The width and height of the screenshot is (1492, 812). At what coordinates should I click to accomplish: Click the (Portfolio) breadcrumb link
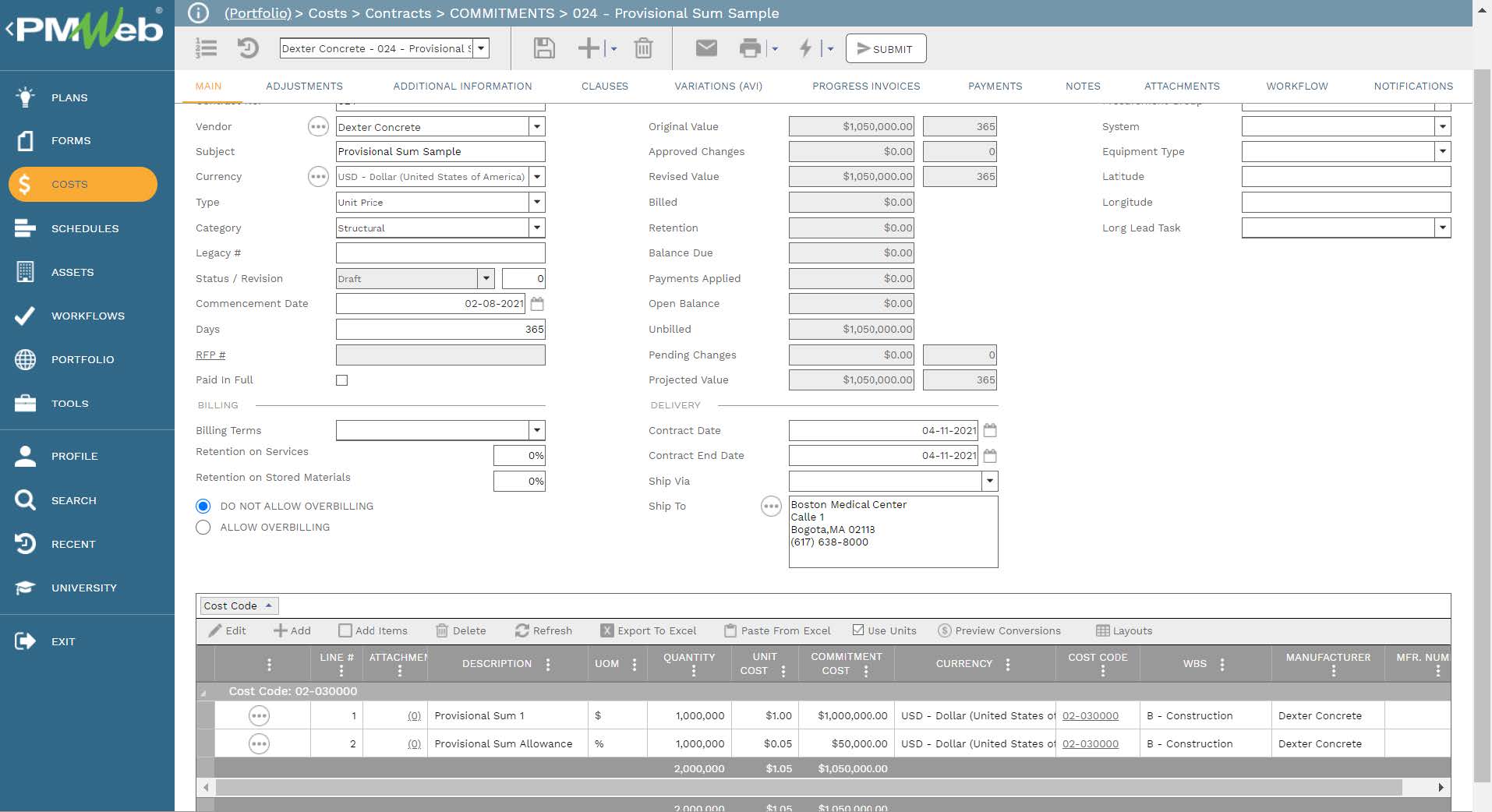[257, 13]
